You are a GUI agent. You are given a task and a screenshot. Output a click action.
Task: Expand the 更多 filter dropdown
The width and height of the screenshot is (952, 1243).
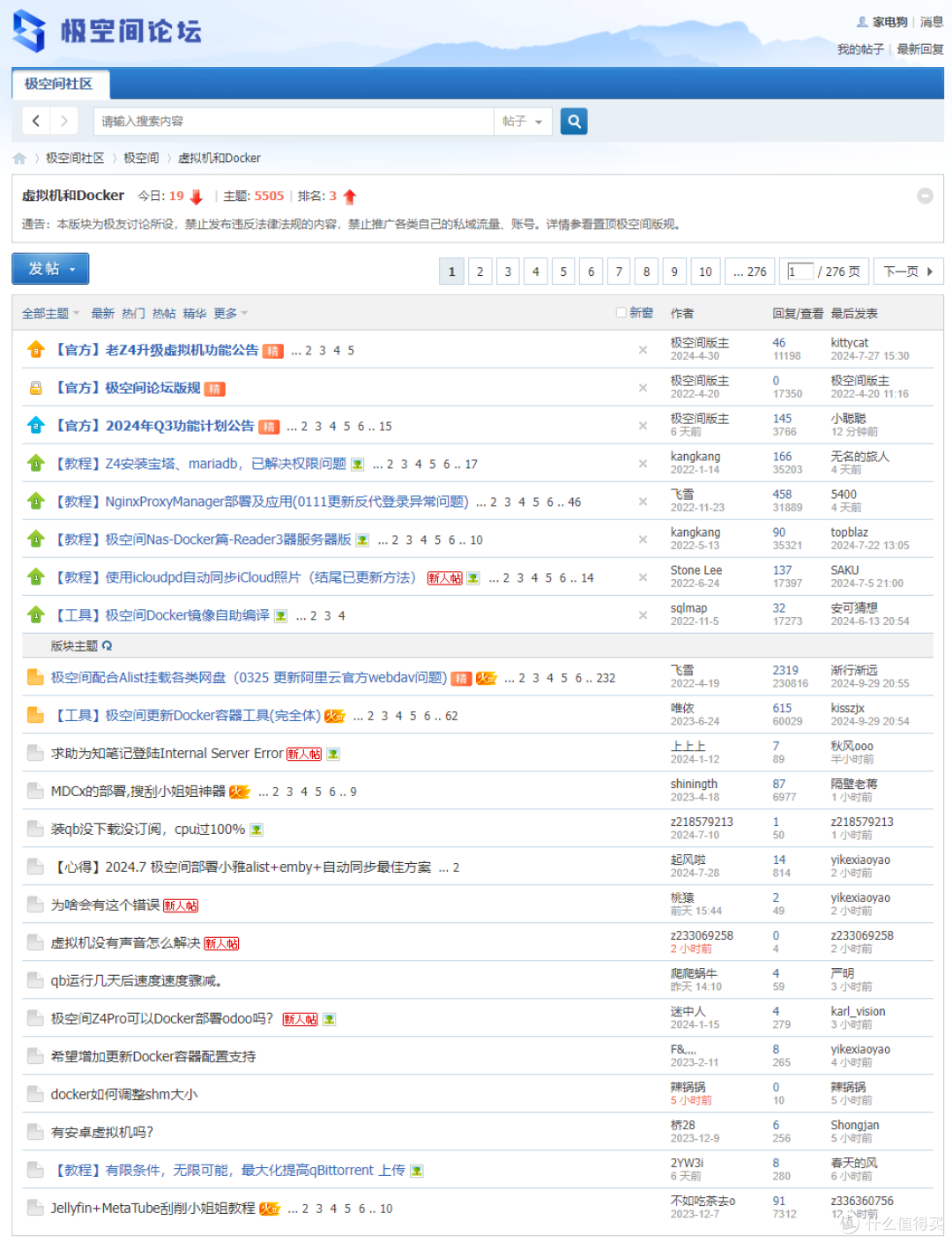click(x=230, y=313)
